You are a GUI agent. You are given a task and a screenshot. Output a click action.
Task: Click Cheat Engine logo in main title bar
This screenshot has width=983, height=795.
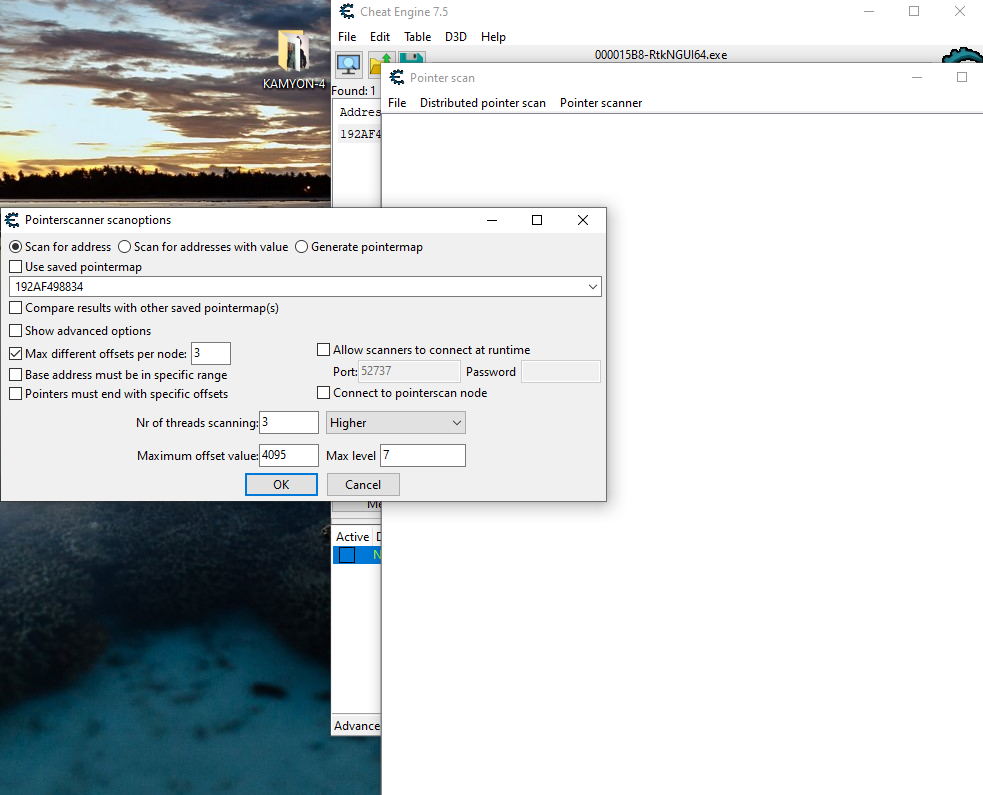pos(347,11)
